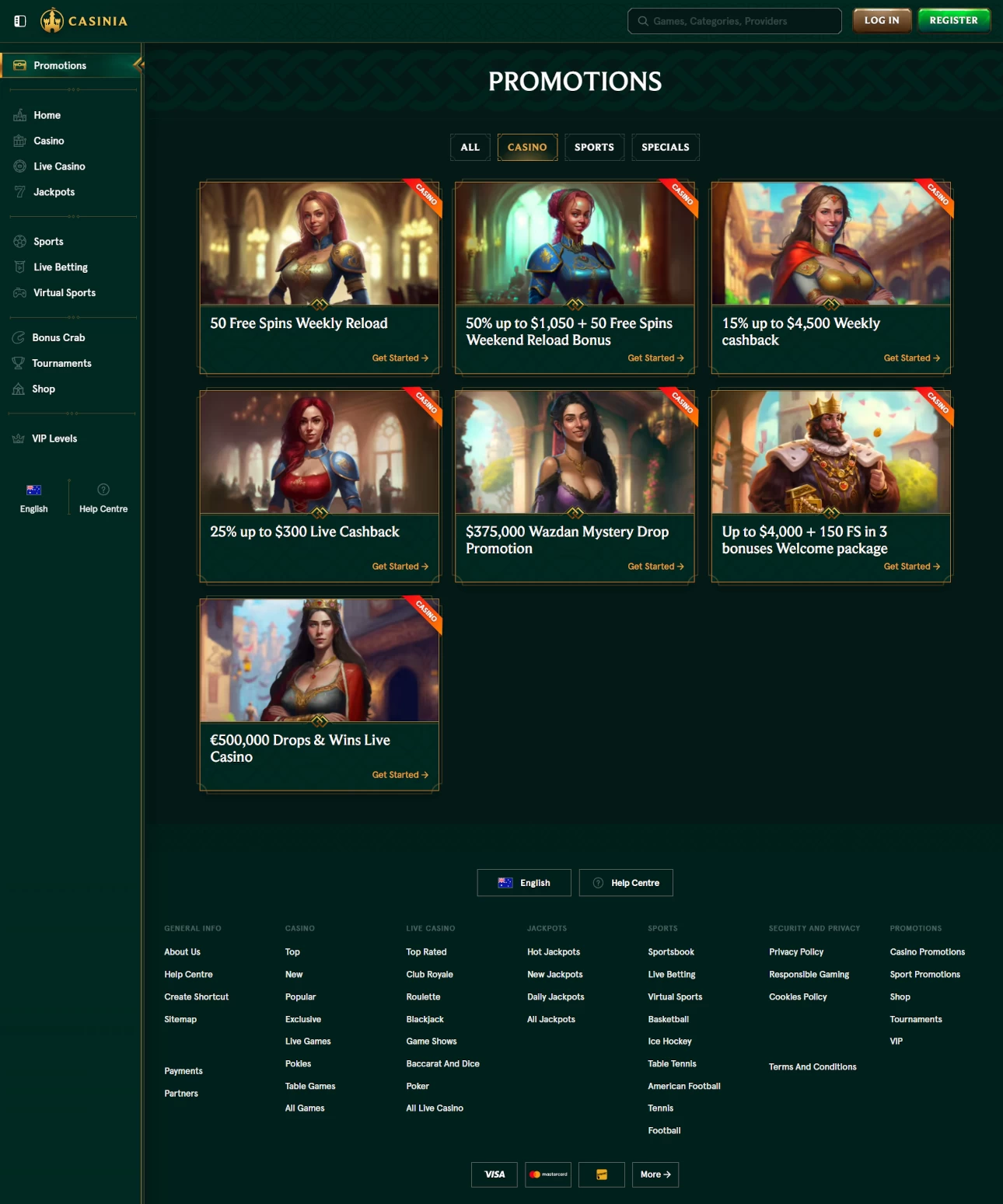Toggle the sidebar panel icon

(x=20, y=21)
